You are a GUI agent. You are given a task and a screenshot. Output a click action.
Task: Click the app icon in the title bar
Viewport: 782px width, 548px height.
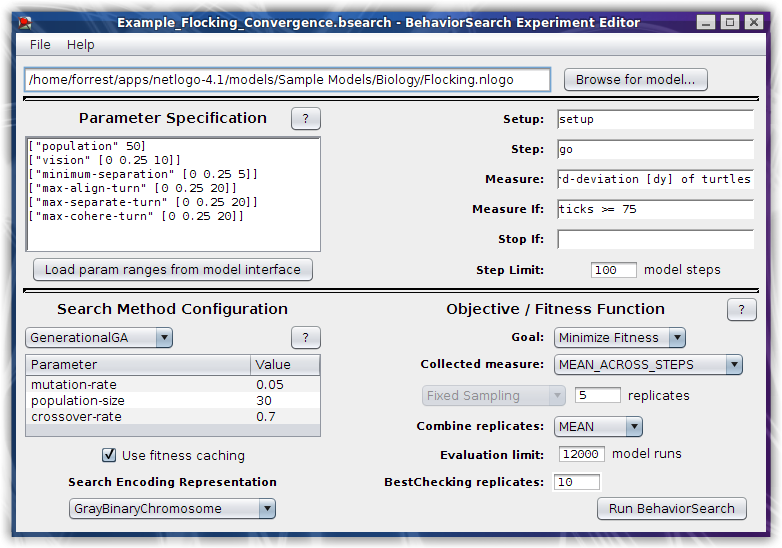click(25, 22)
